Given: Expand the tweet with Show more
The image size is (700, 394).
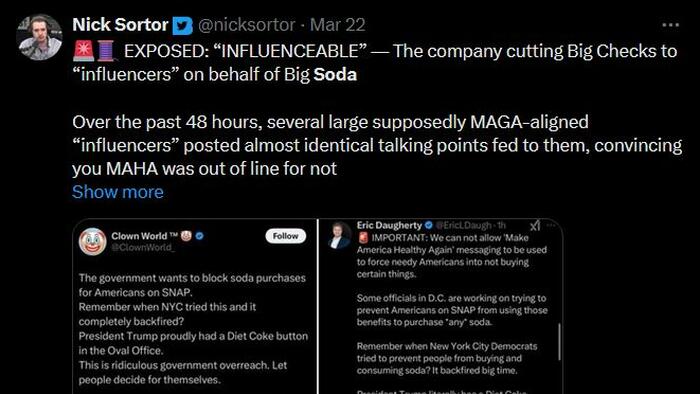Looking at the screenshot, I should (x=118, y=192).
